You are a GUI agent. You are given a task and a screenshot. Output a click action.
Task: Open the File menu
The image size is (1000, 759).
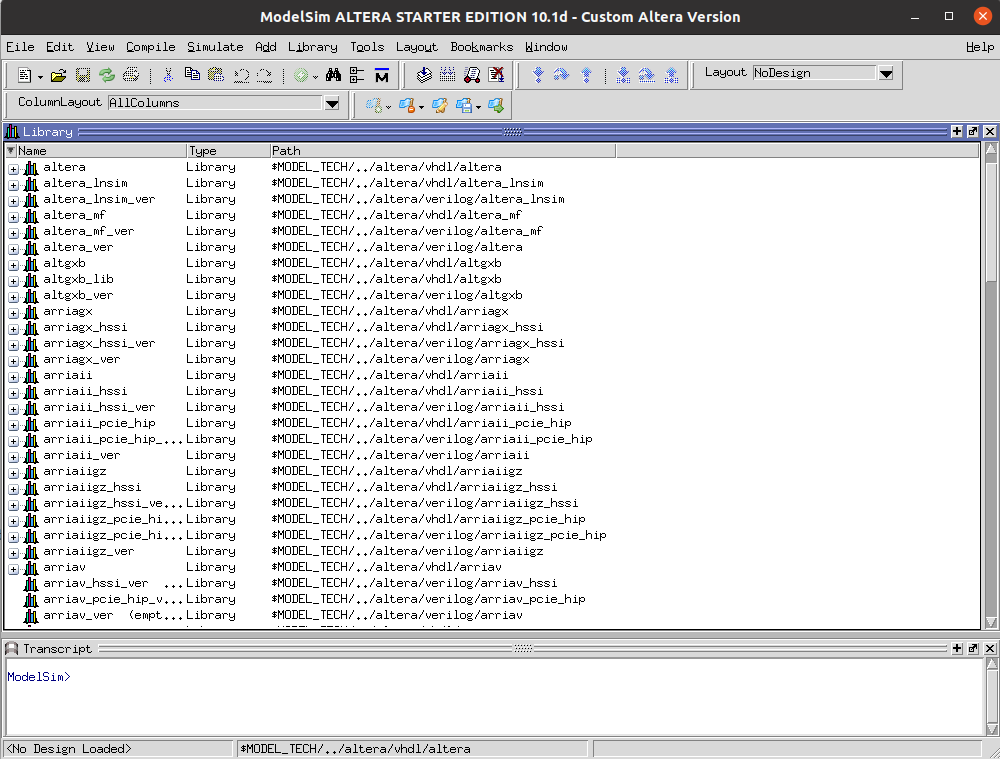(x=20, y=47)
